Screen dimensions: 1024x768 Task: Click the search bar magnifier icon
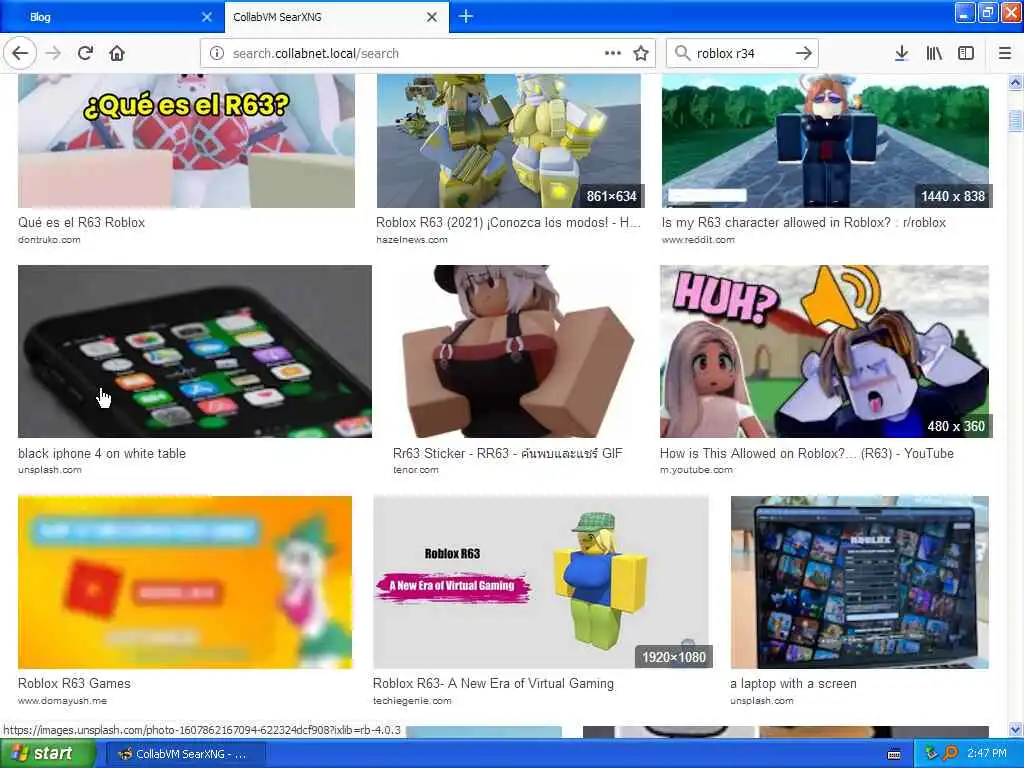pyautogui.click(x=682, y=53)
